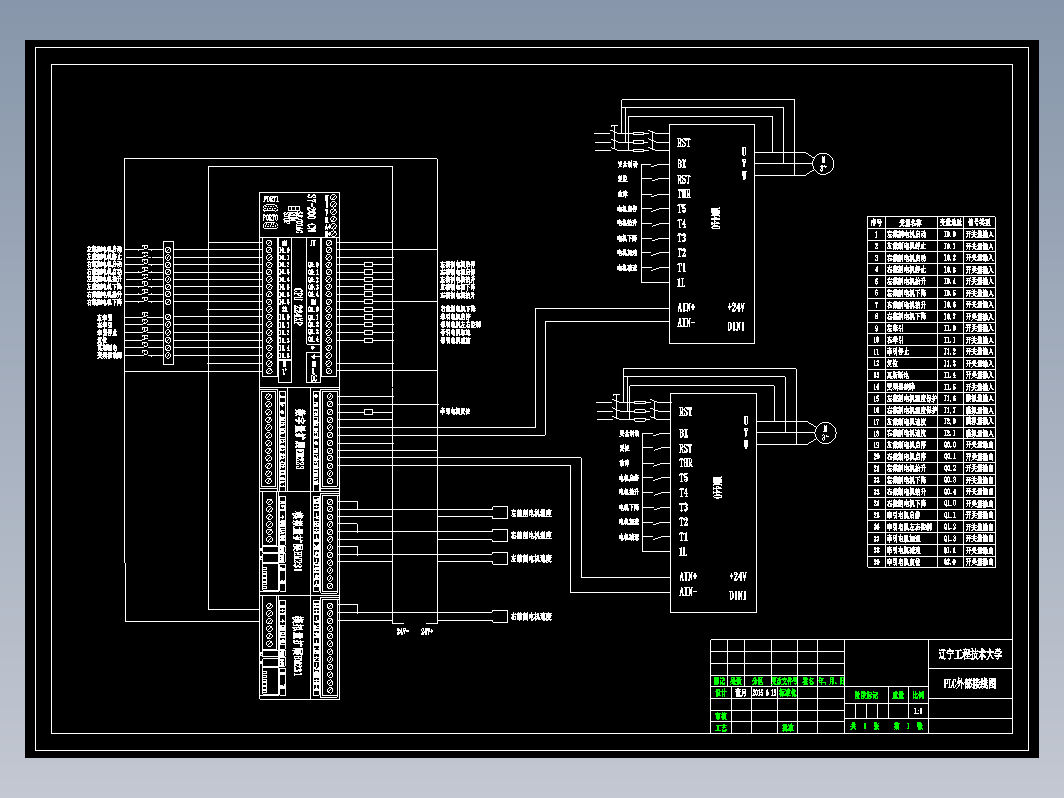Click the lower three-phase motor symbol
This screenshot has height=798, width=1064.
click(825, 433)
